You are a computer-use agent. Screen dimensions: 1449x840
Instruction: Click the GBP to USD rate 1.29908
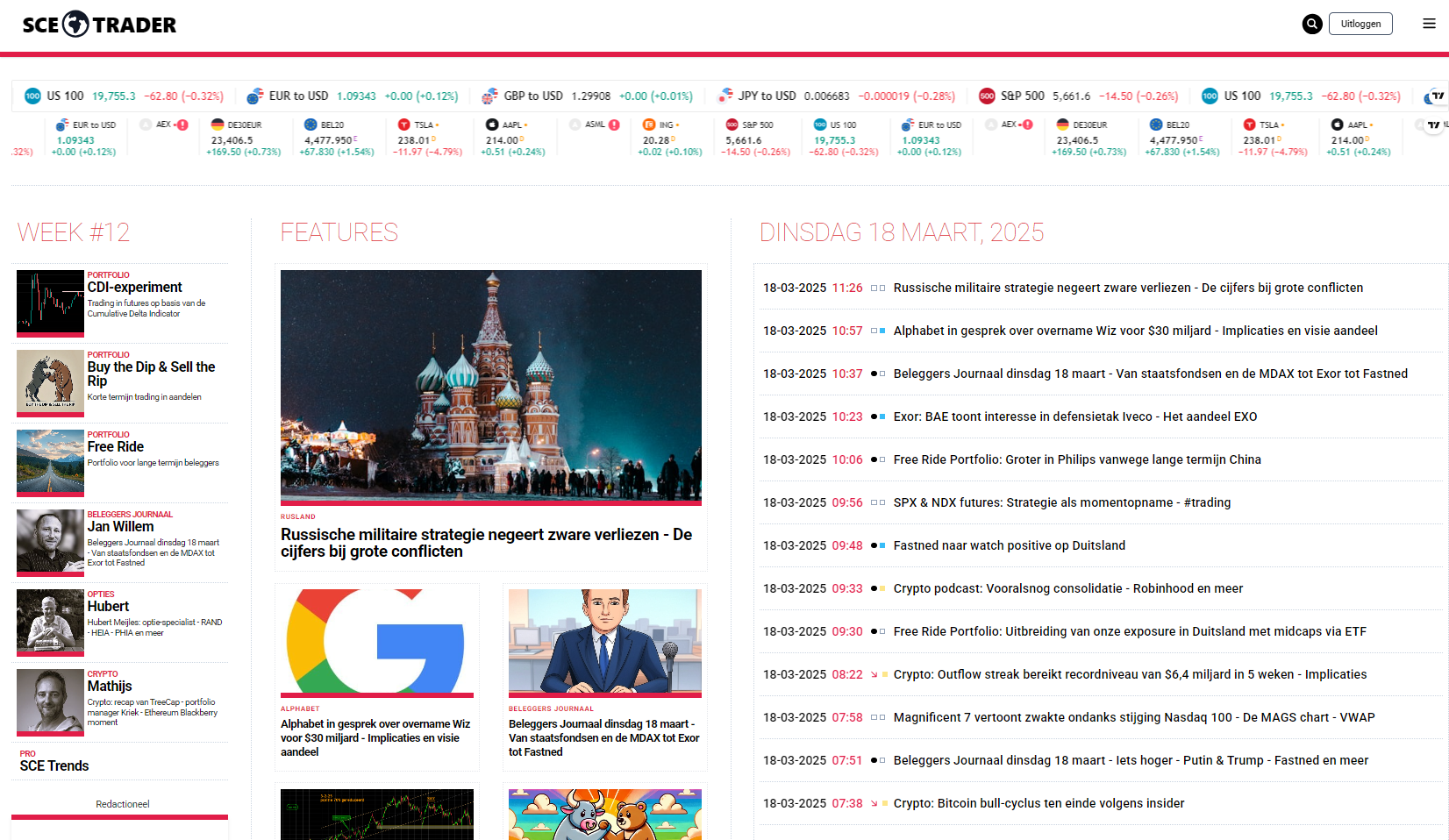point(591,96)
